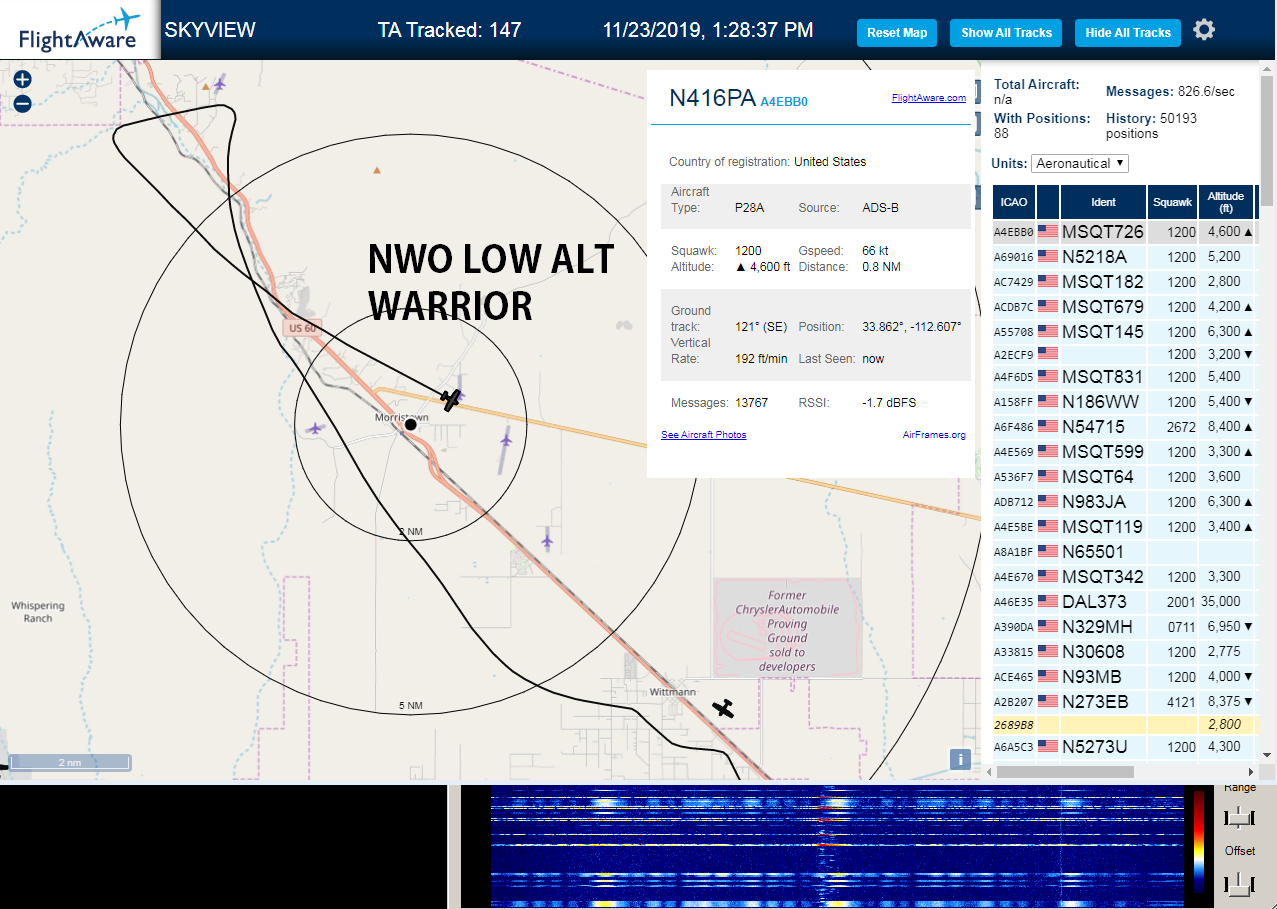Select the black aircraft icon near Wittmann
The image size is (1277, 909).
coord(723,709)
